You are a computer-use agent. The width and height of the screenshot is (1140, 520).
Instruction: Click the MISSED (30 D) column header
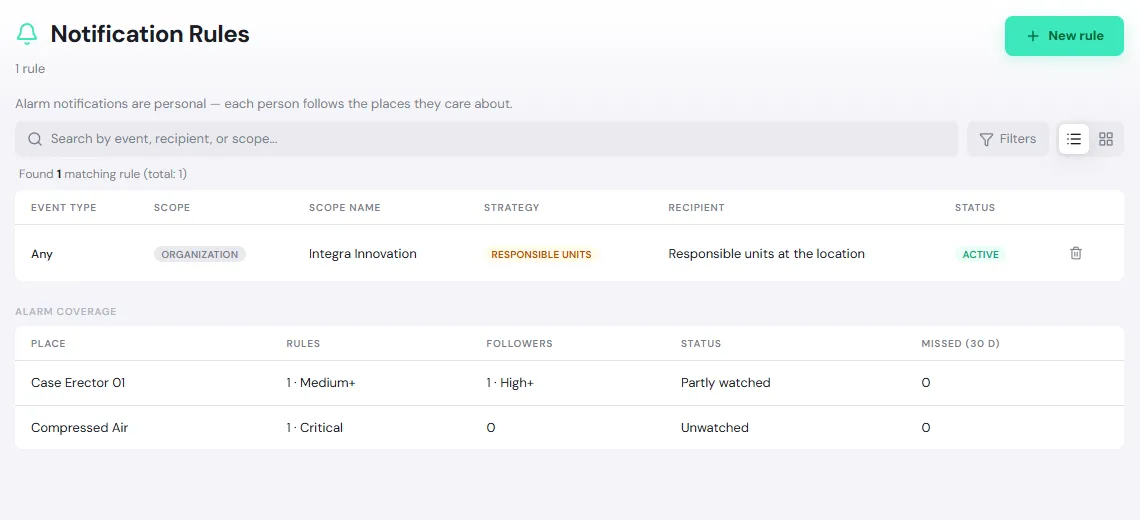pyautogui.click(x=960, y=343)
